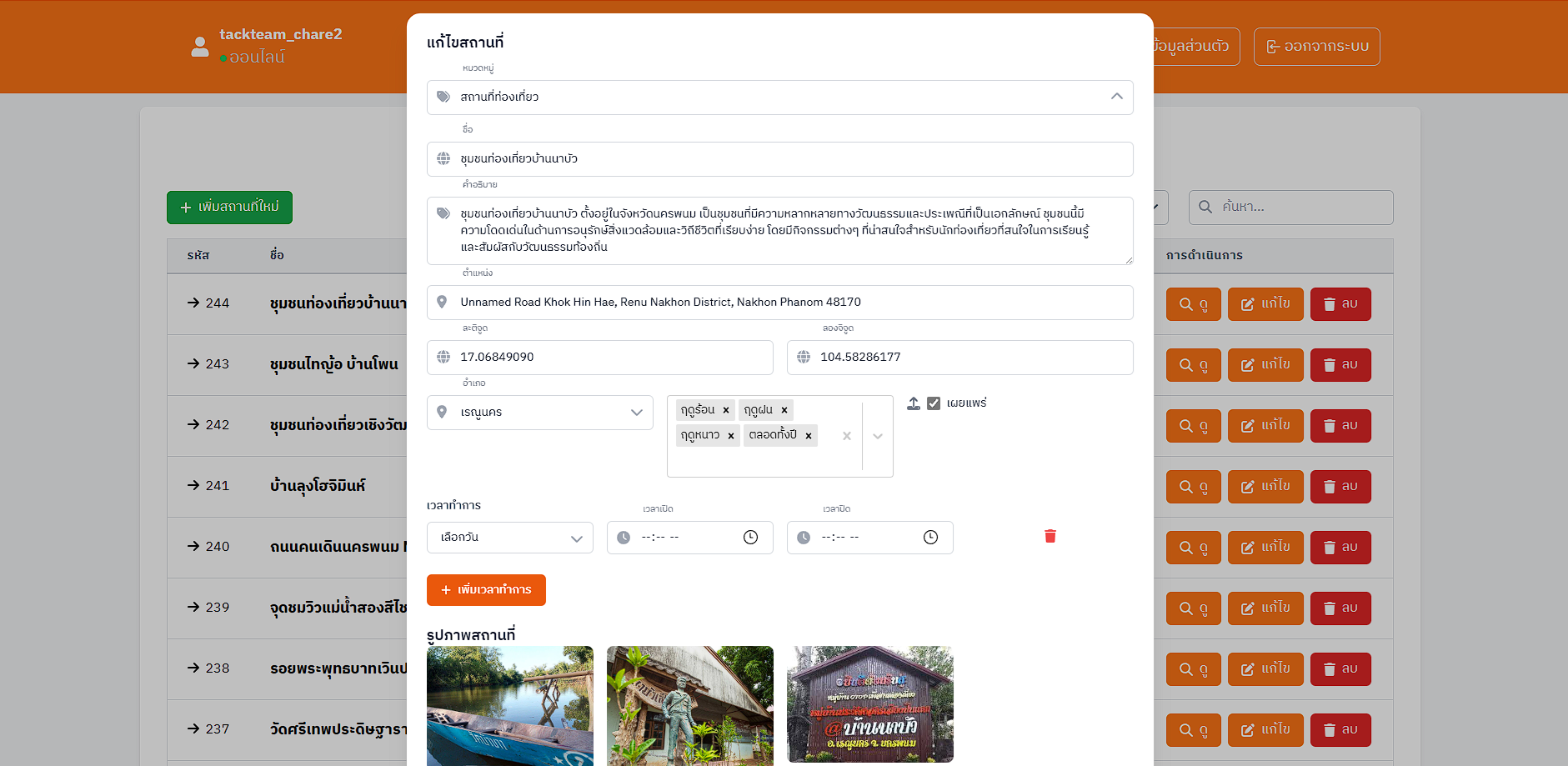Remove the ฤดูหนาว season tag

[x=731, y=435]
